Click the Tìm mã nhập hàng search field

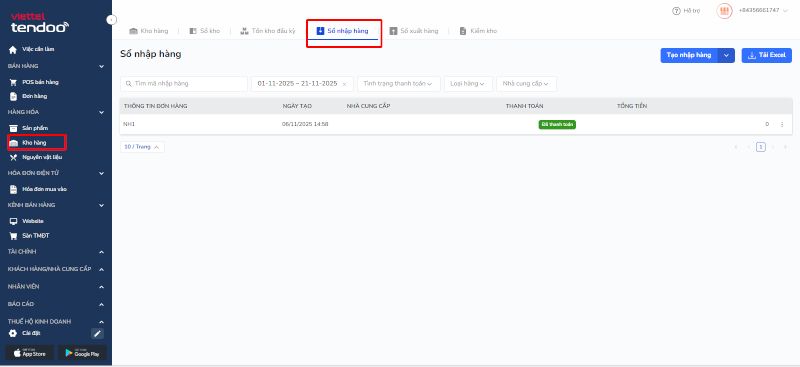click(184, 84)
